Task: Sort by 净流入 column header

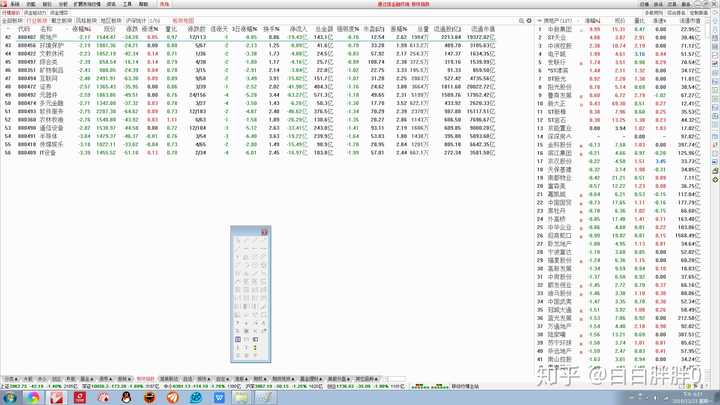Action: pos(298,29)
